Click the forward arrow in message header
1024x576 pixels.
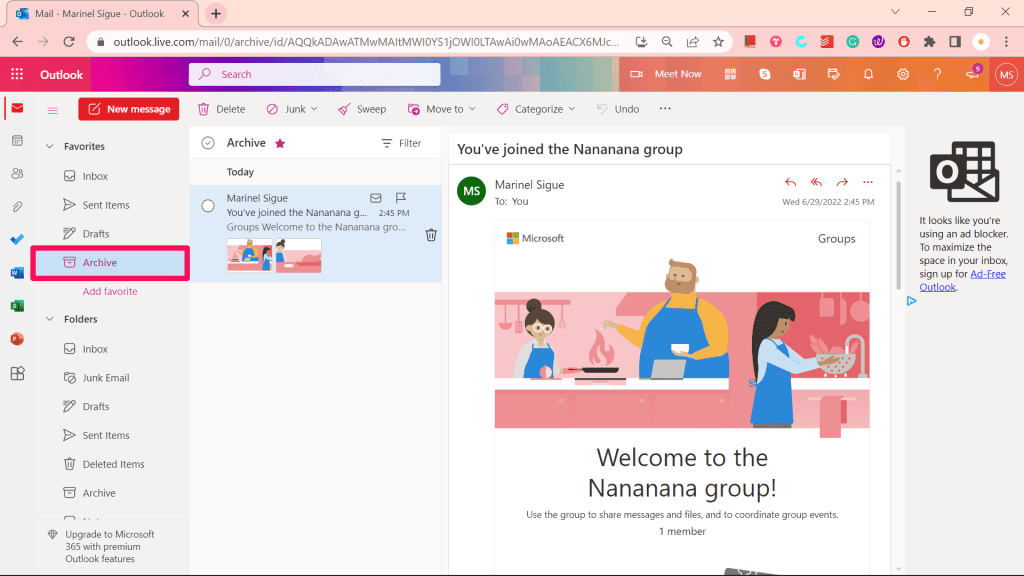click(x=842, y=182)
